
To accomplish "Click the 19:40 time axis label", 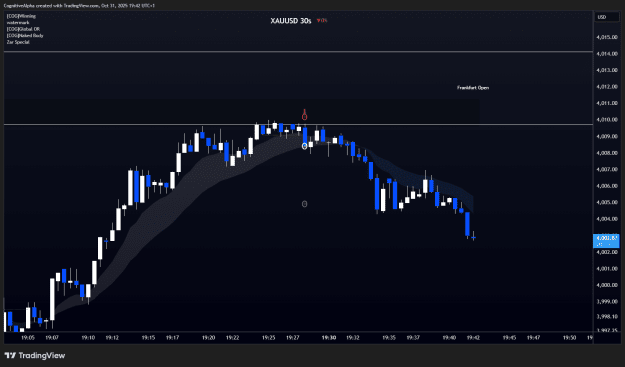I will [449, 338].
